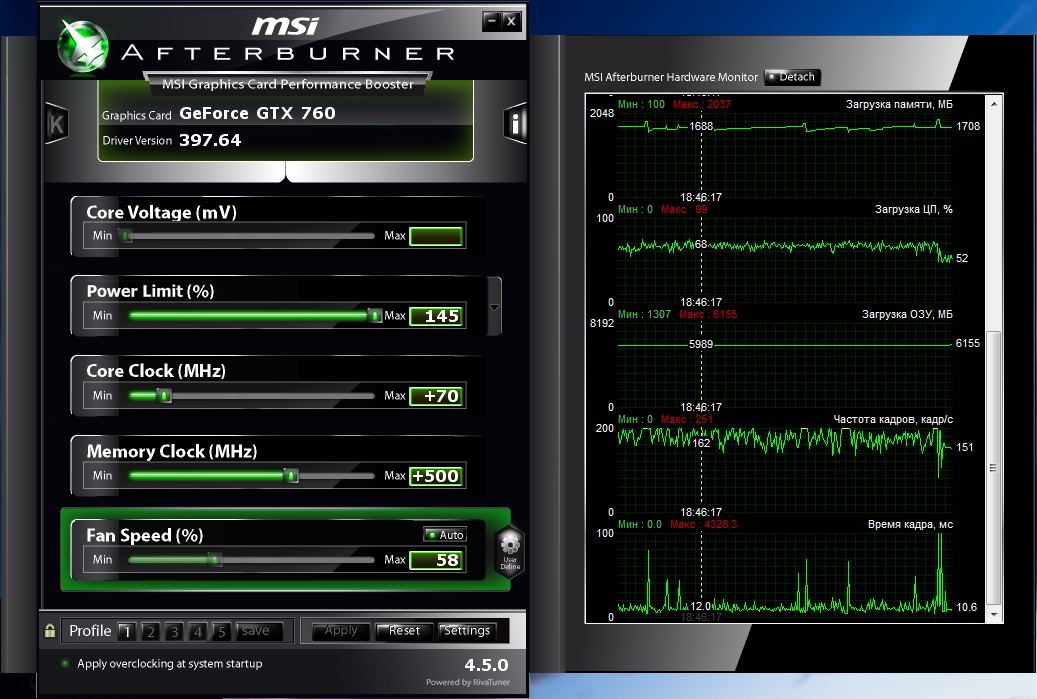Select Profile slot 1
Viewport: 1037px width, 699px height.
click(x=127, y=632)
